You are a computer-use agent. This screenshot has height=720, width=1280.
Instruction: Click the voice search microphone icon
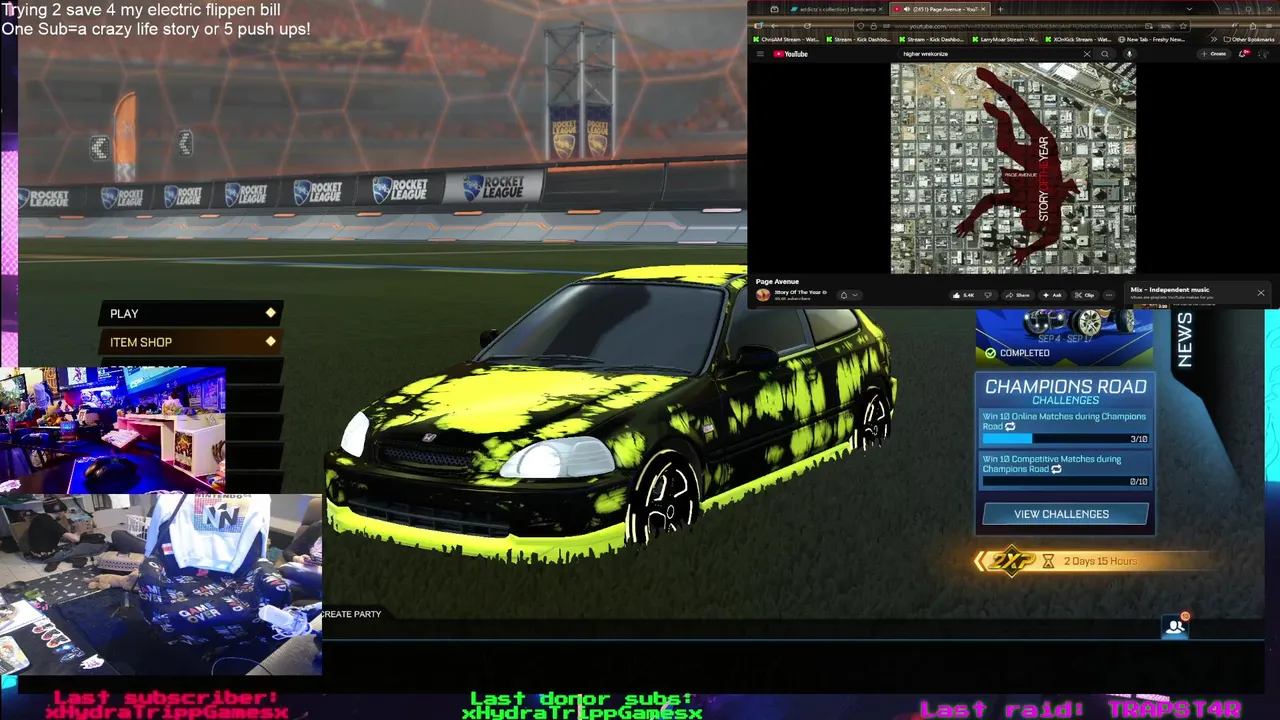[1129, 54]
